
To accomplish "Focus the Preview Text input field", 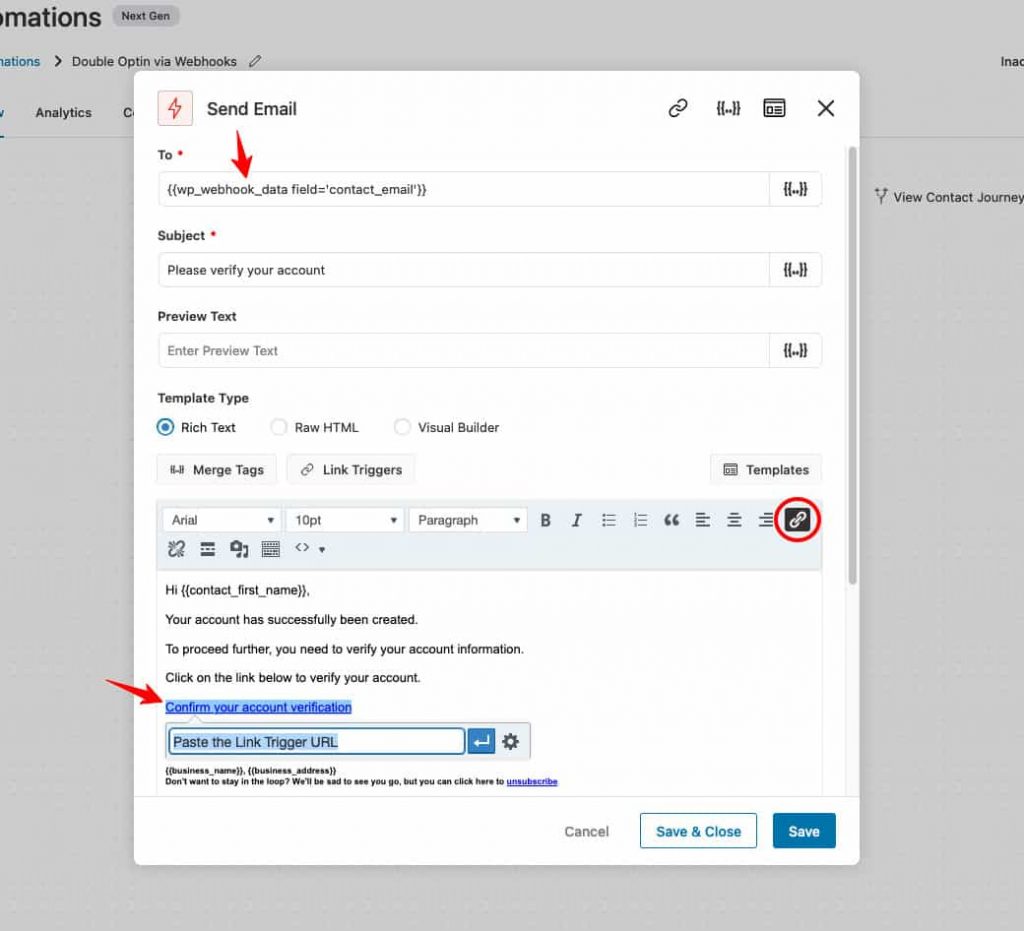I will tap(464, 351).
